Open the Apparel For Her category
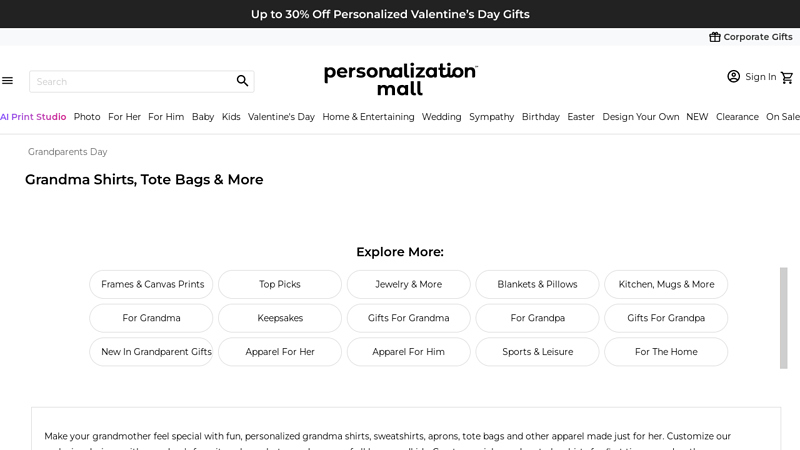800x450 pixels. click(280, 352)
